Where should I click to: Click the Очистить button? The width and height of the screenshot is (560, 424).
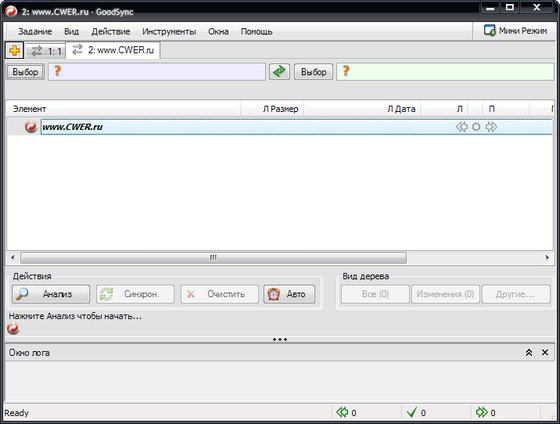[x=219, y=294]
